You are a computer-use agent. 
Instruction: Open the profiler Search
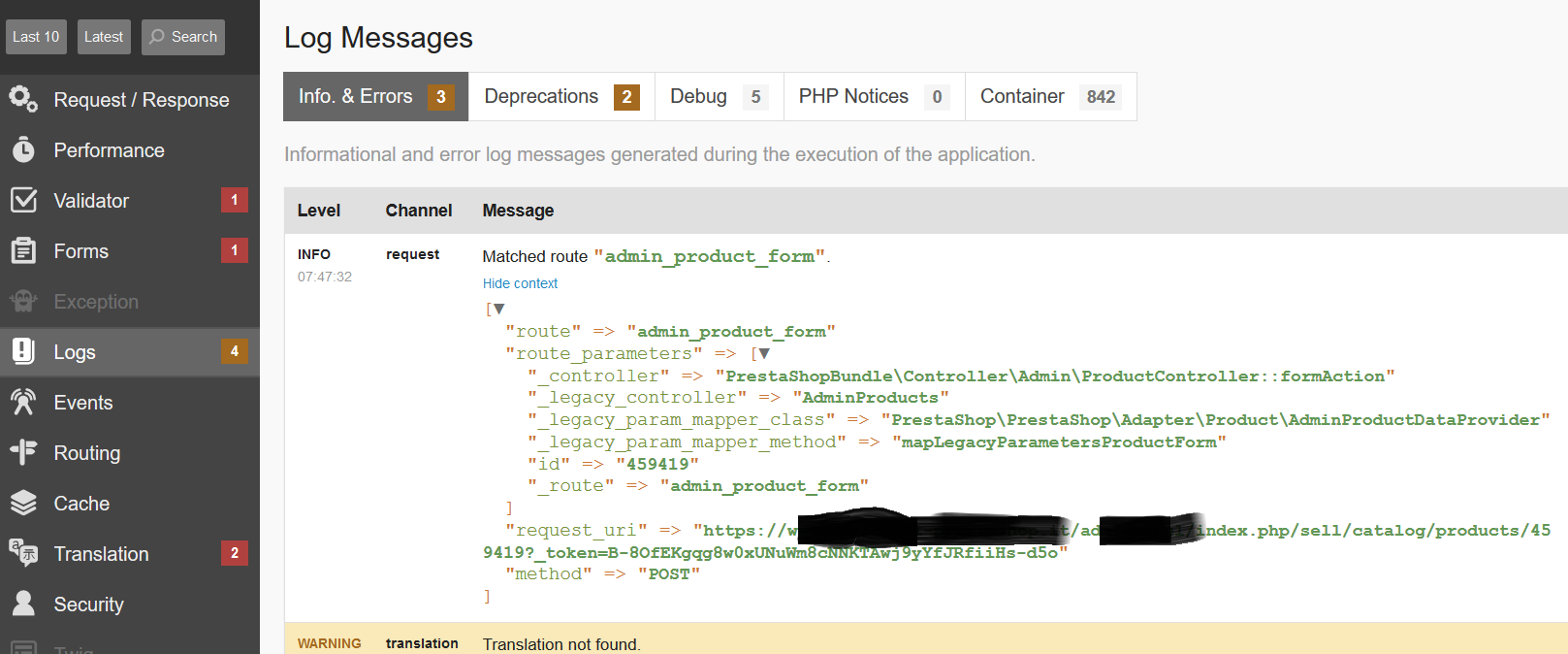point(183,37)
